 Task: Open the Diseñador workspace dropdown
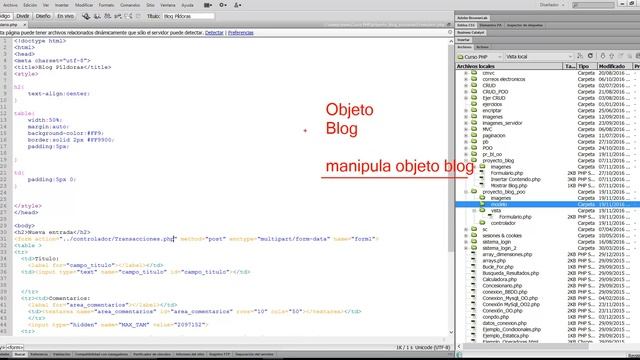click(x=552, y=5)
